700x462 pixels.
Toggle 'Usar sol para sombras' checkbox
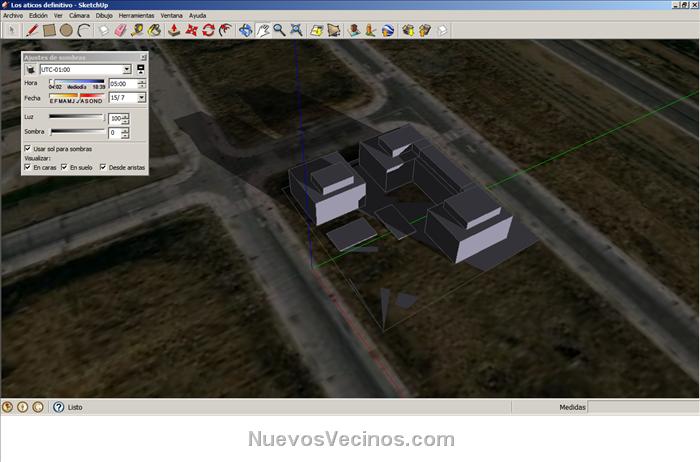tap(27, 148)
